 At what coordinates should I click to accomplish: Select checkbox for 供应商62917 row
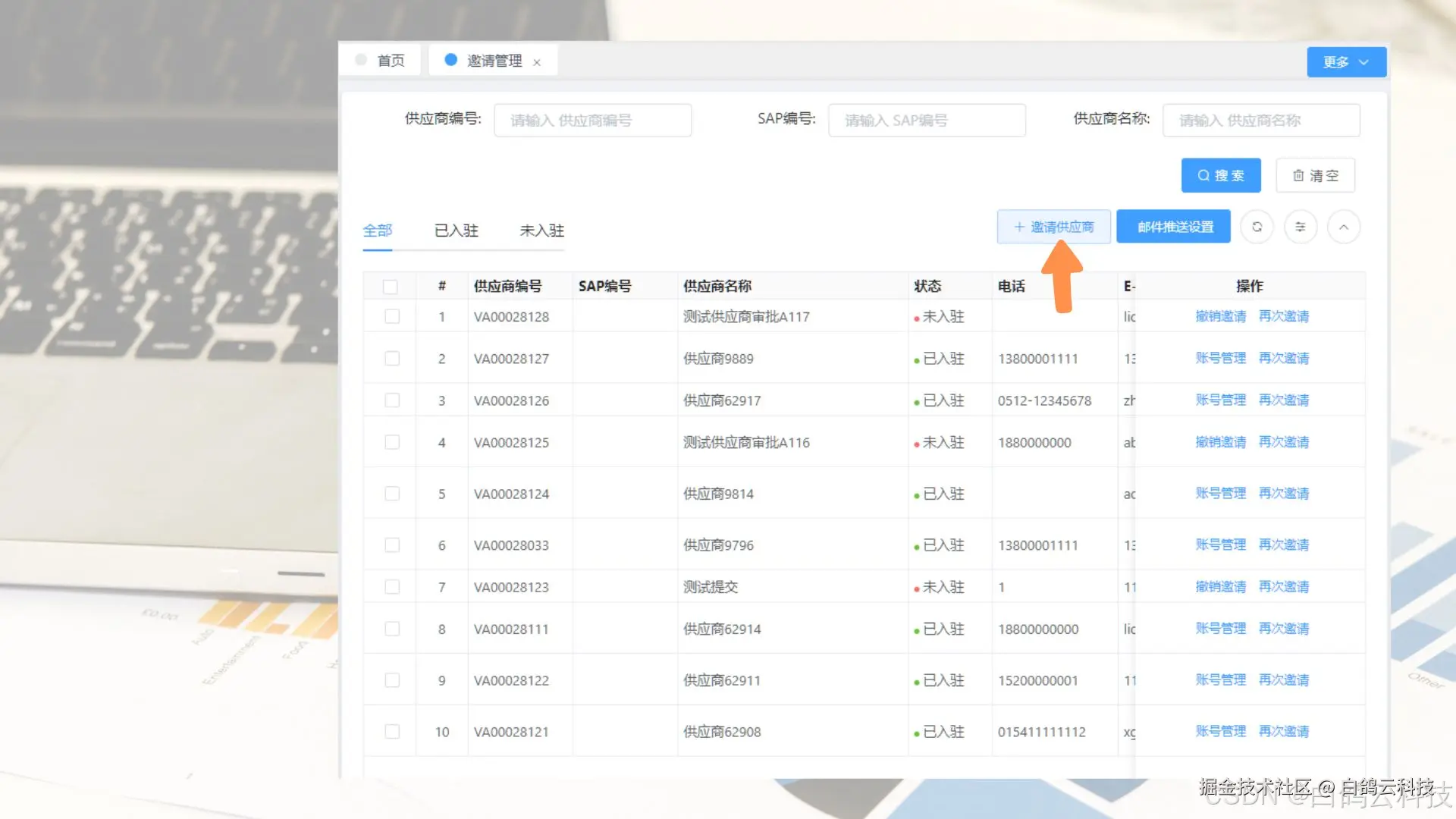pyautogui.click(x=392, y=400)
